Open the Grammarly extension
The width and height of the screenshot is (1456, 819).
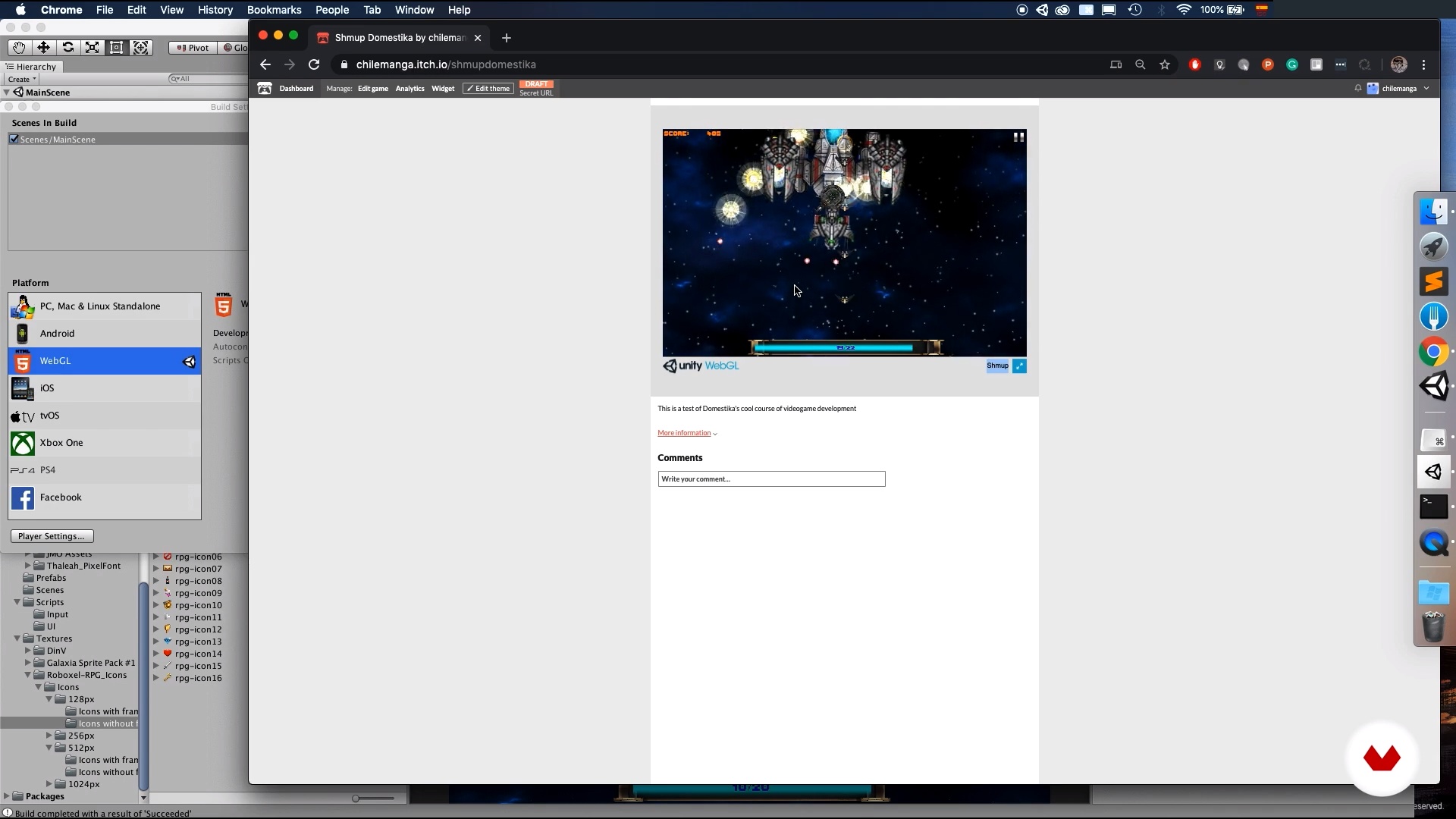tap(1292, 64)
